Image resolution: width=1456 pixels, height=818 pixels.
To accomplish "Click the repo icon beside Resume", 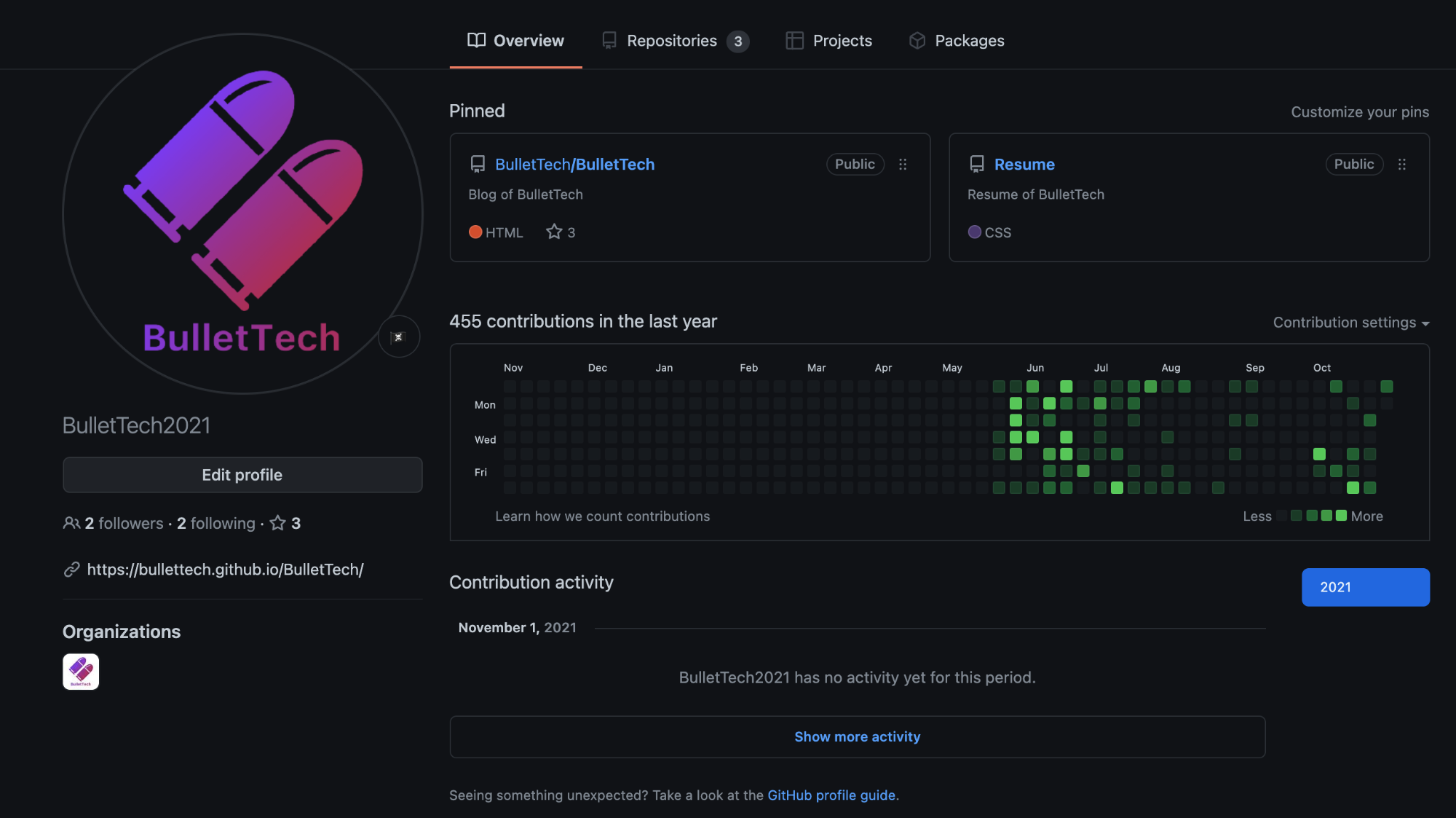I will pos(977,165).
